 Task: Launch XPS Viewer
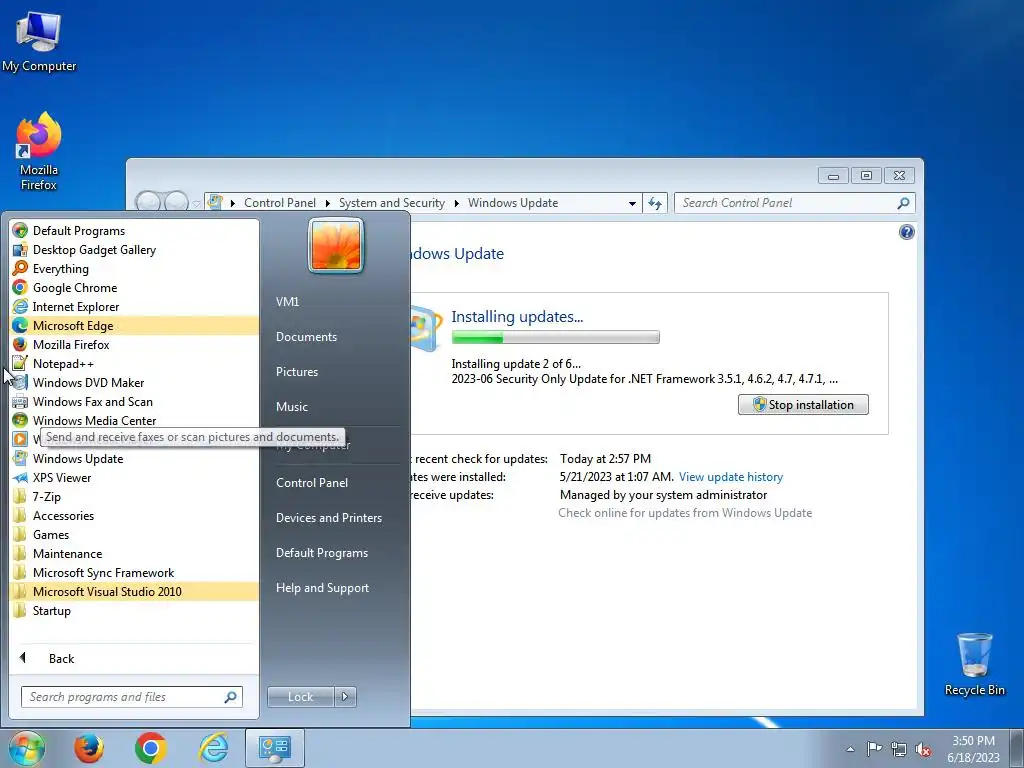point(134,477)
